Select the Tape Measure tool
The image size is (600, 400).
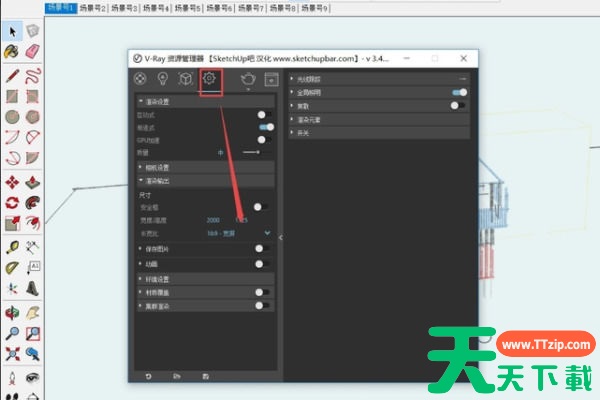(12, 248)
